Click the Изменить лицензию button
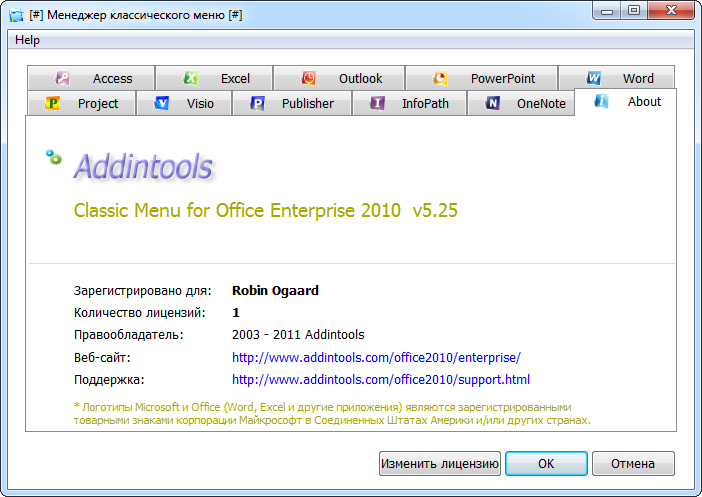Image resolution: width=702 pixels, height=497 pixels. [x=440, y=463]
